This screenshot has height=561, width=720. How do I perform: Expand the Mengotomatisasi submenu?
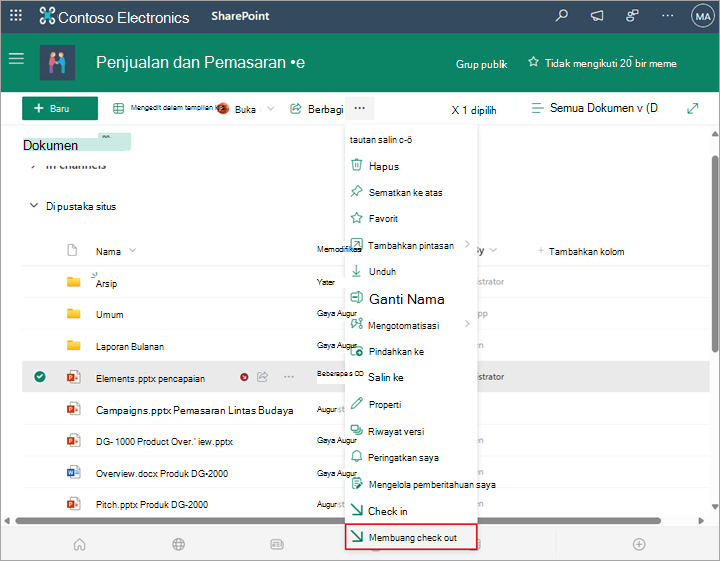(x=467, y=324)
